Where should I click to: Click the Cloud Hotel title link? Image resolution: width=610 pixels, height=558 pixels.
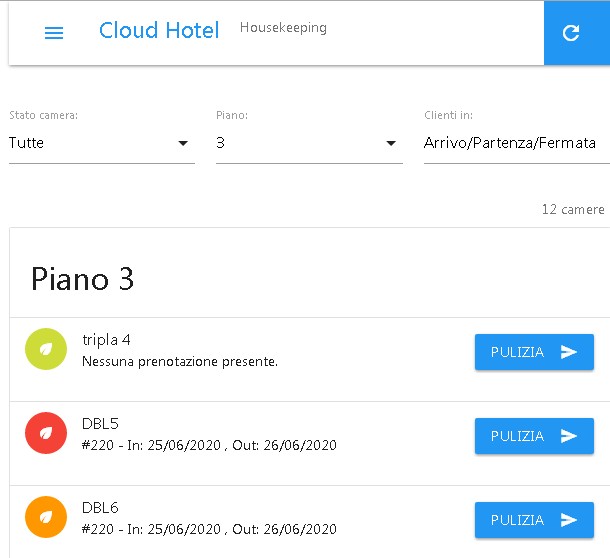pyautogui.click(x=159, y=30)
